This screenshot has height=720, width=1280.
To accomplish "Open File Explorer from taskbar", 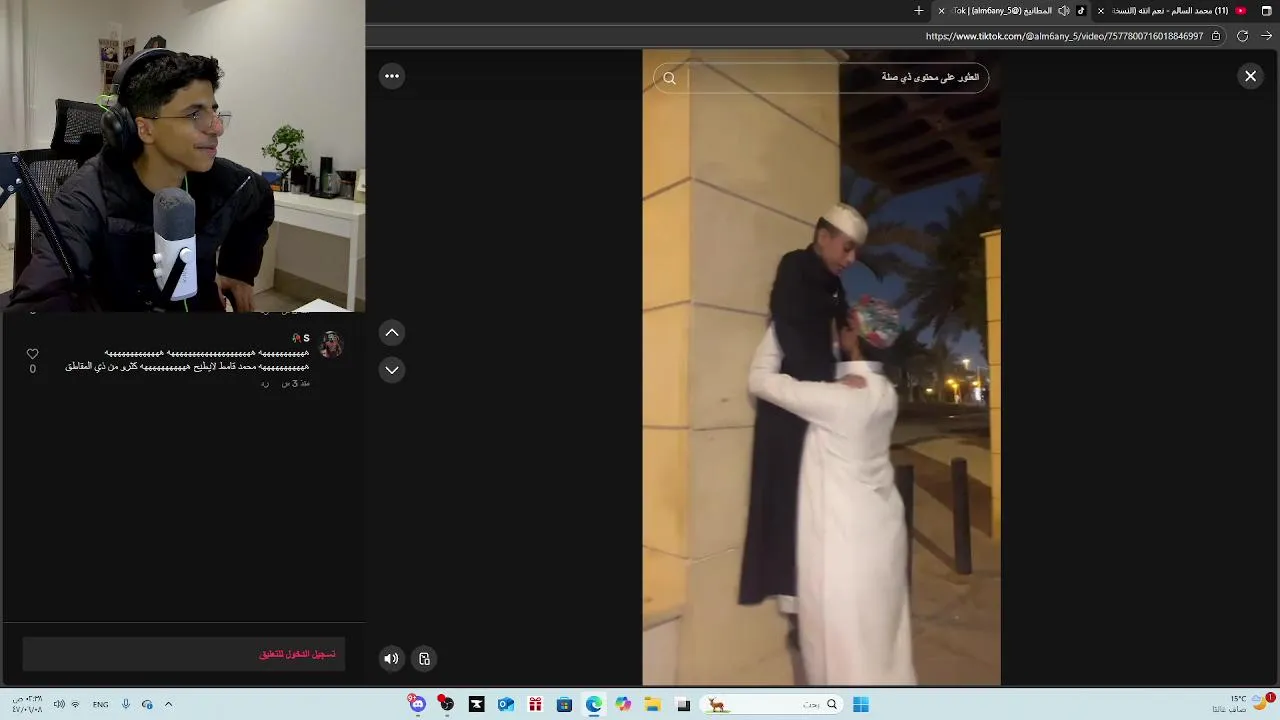I will coord(652,704).
